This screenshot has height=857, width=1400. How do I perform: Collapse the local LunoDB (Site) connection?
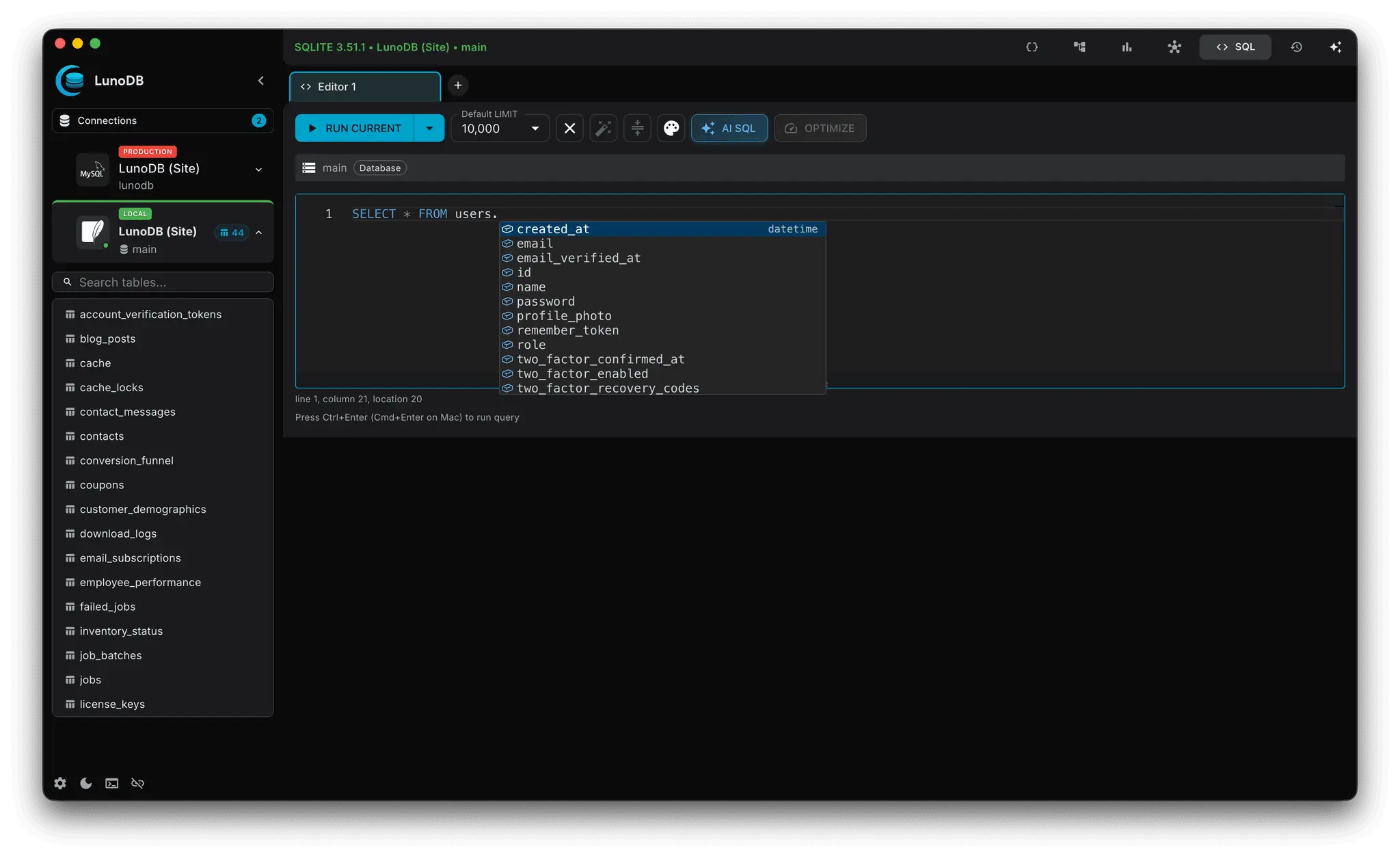258,233
